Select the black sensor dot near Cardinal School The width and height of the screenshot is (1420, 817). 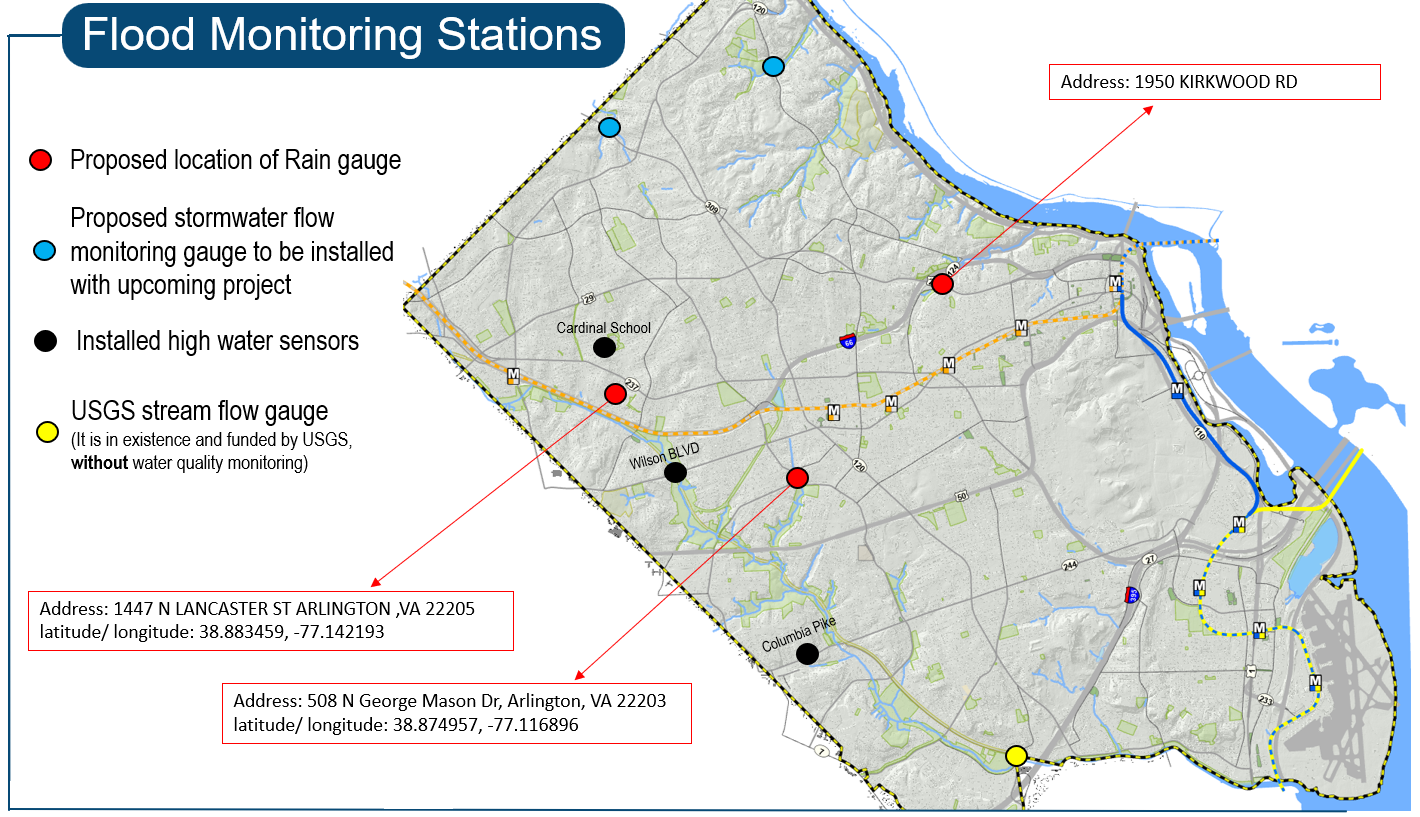pos(604,347)
